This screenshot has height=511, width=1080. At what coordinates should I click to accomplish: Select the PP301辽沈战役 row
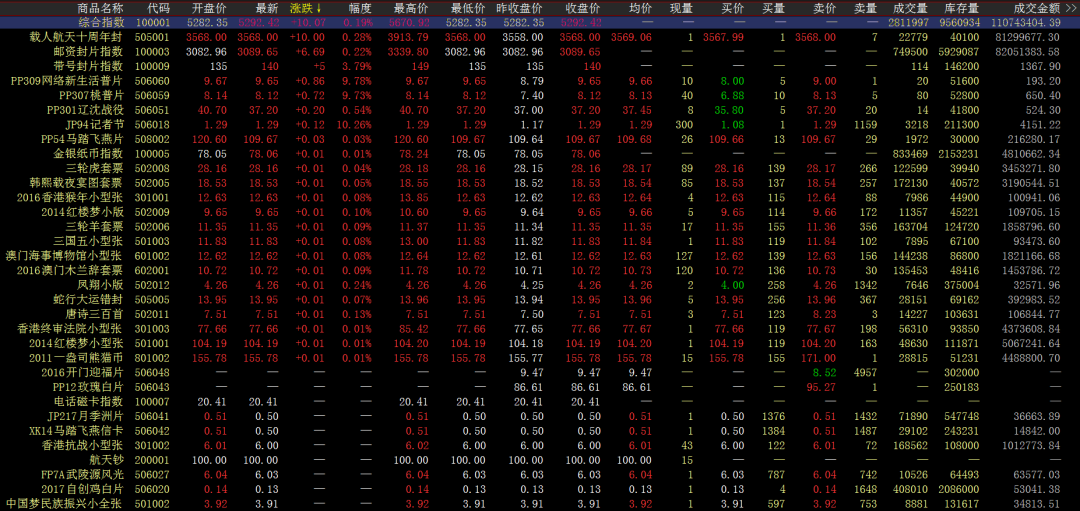coord(540,110)
